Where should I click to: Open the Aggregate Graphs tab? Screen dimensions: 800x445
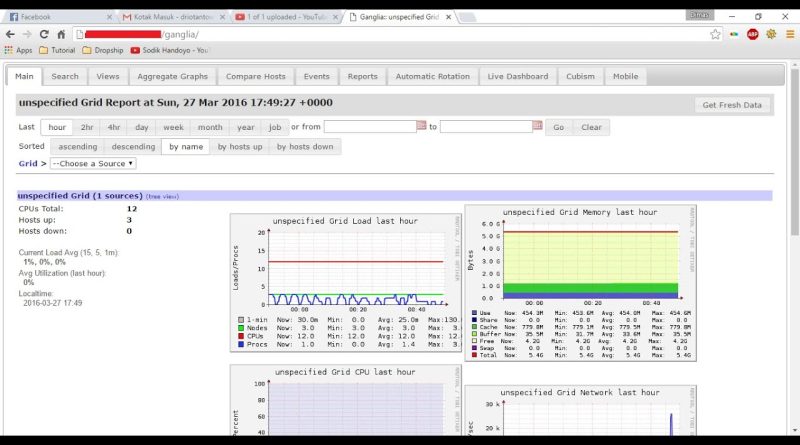(172, 76)
